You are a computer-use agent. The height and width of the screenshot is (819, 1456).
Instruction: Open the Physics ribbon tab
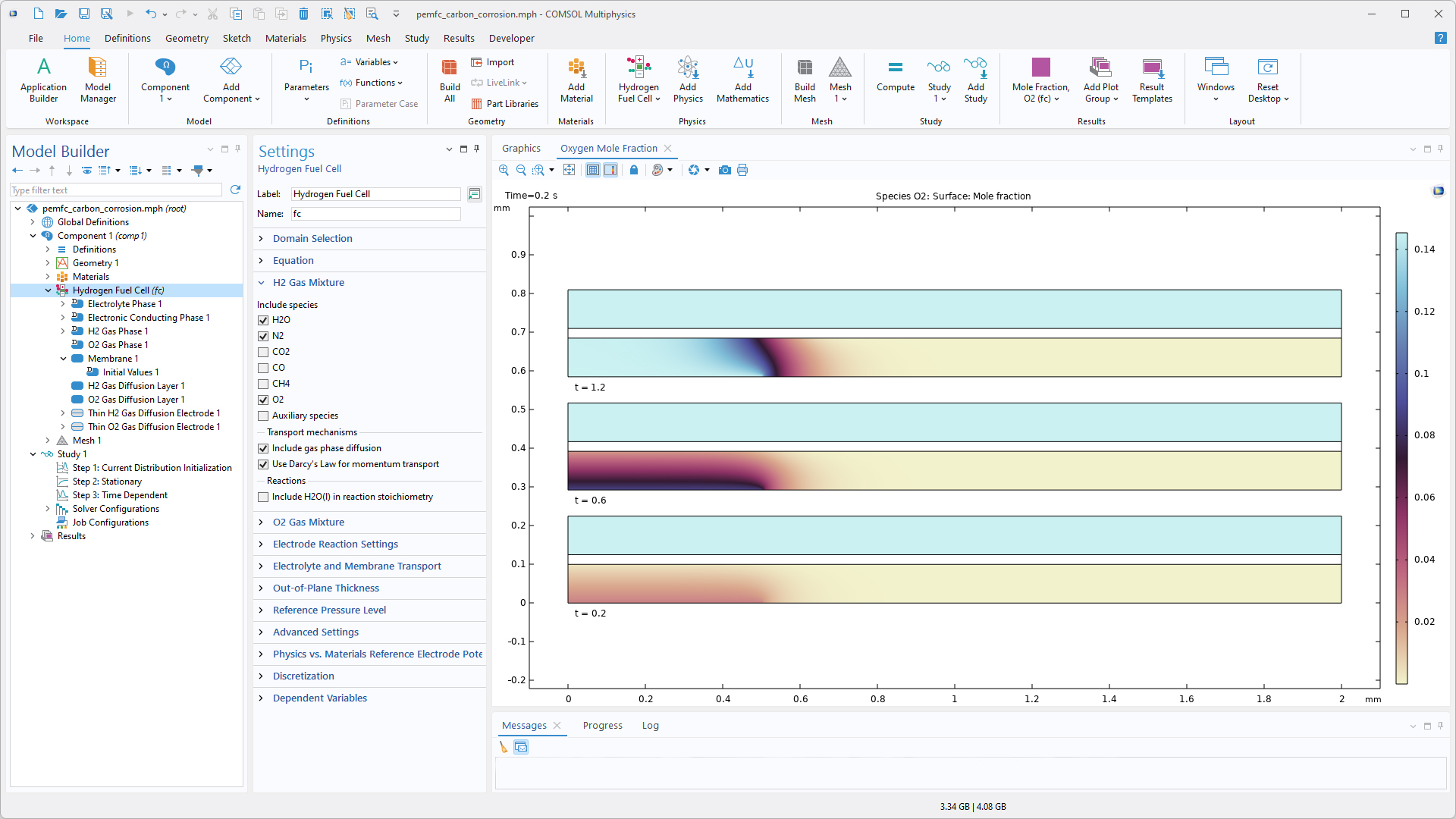[335, 38]
